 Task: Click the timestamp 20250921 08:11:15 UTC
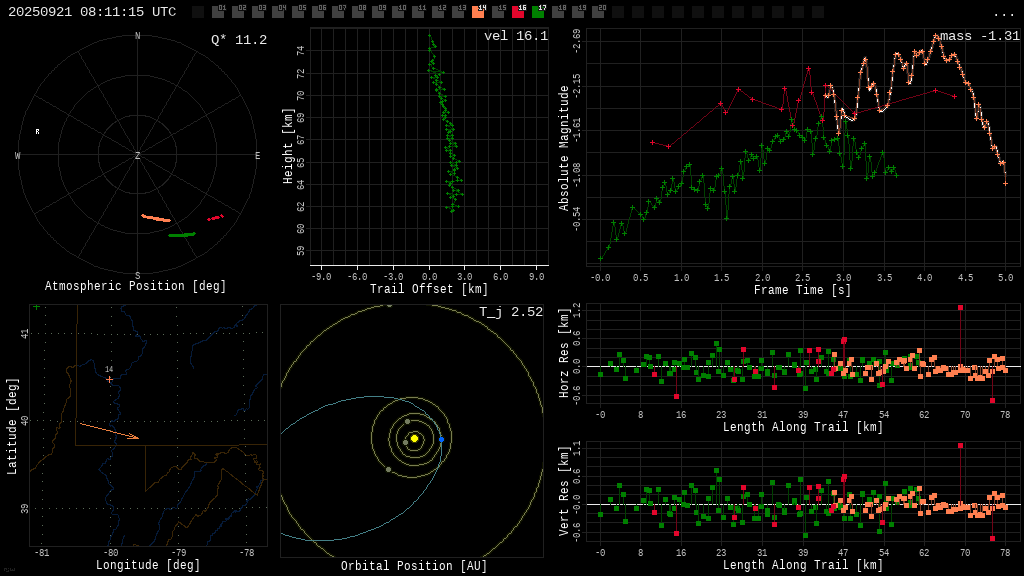(92, 12)
